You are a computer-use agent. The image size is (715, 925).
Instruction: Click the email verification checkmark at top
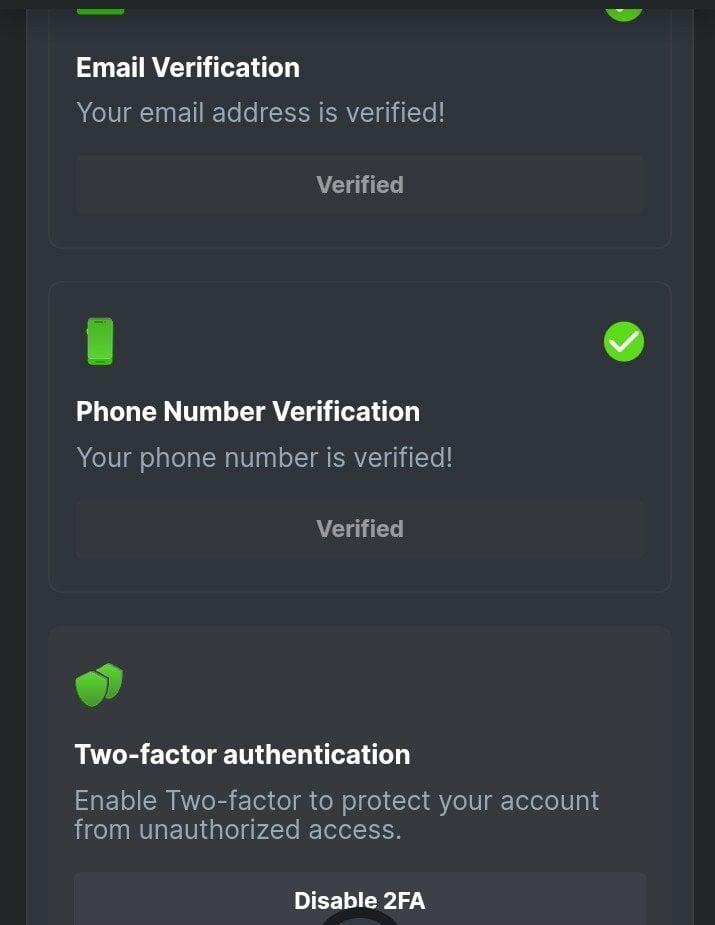point(624,9)
